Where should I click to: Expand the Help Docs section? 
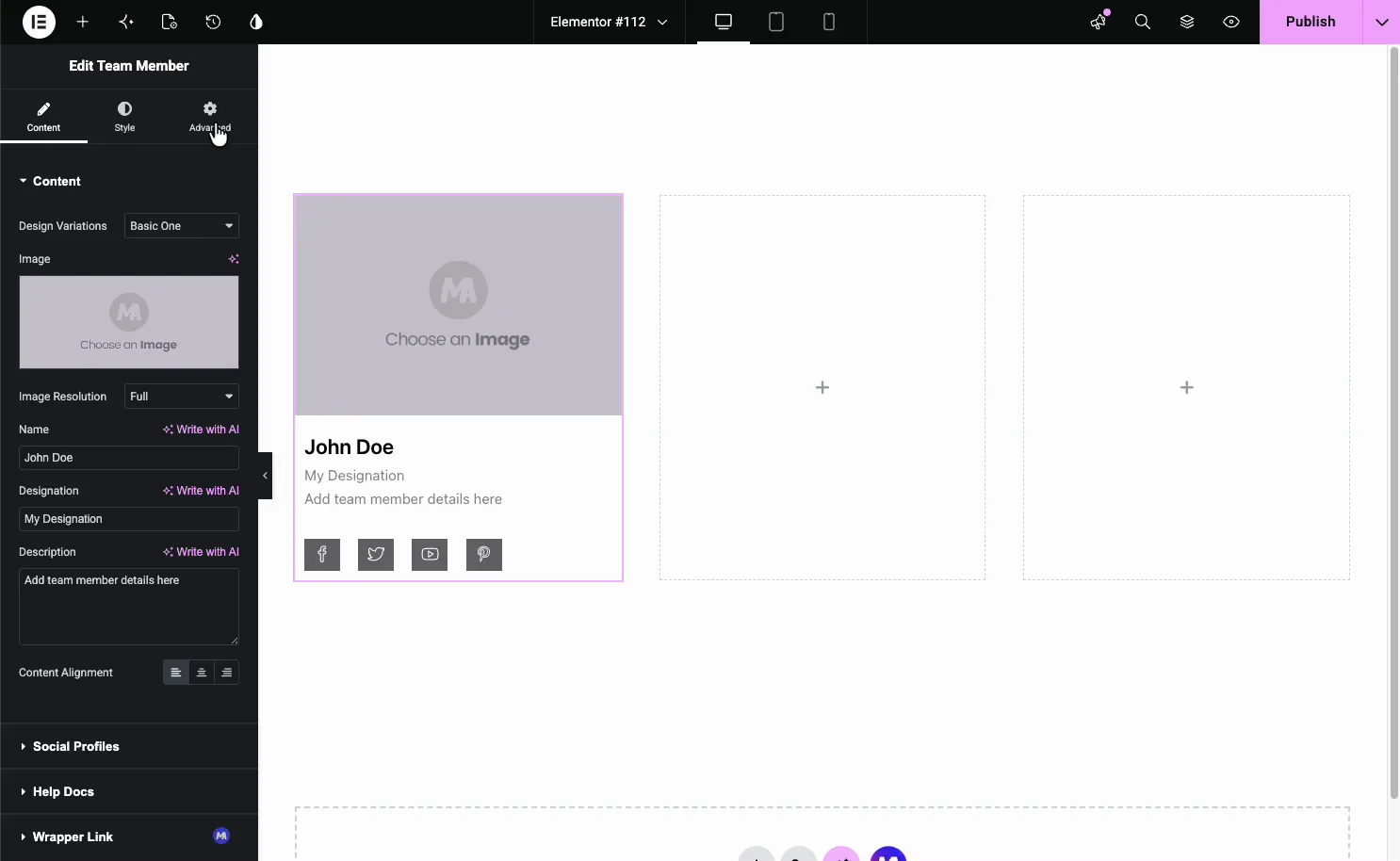129,791
